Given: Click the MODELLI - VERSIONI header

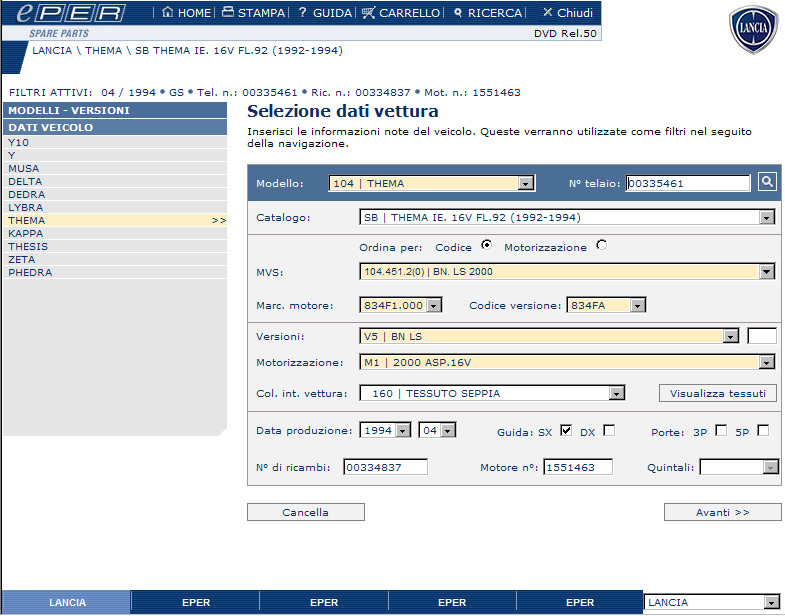Looking at the screenshot, I should (115, 110).
